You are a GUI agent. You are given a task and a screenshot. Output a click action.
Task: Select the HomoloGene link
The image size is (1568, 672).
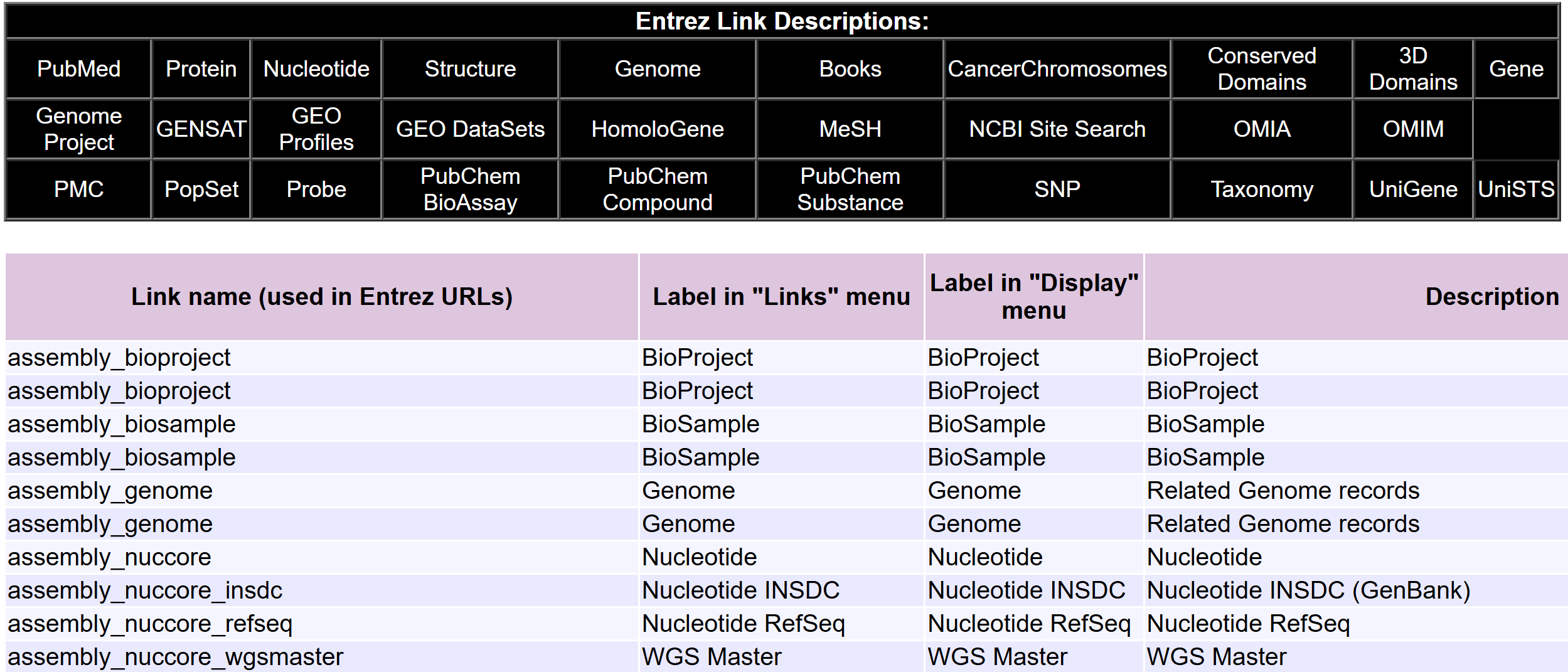(658, 129)
